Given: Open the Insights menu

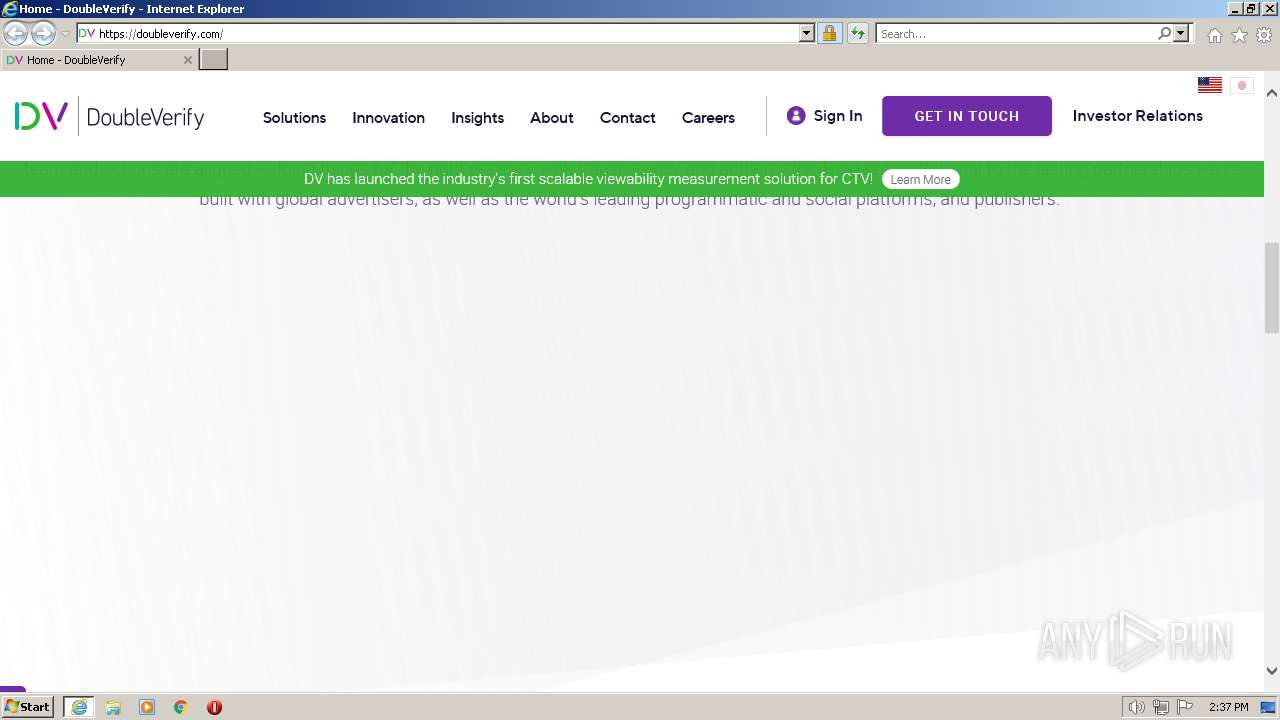Looking at the screenshot, I should click(477, 118).
